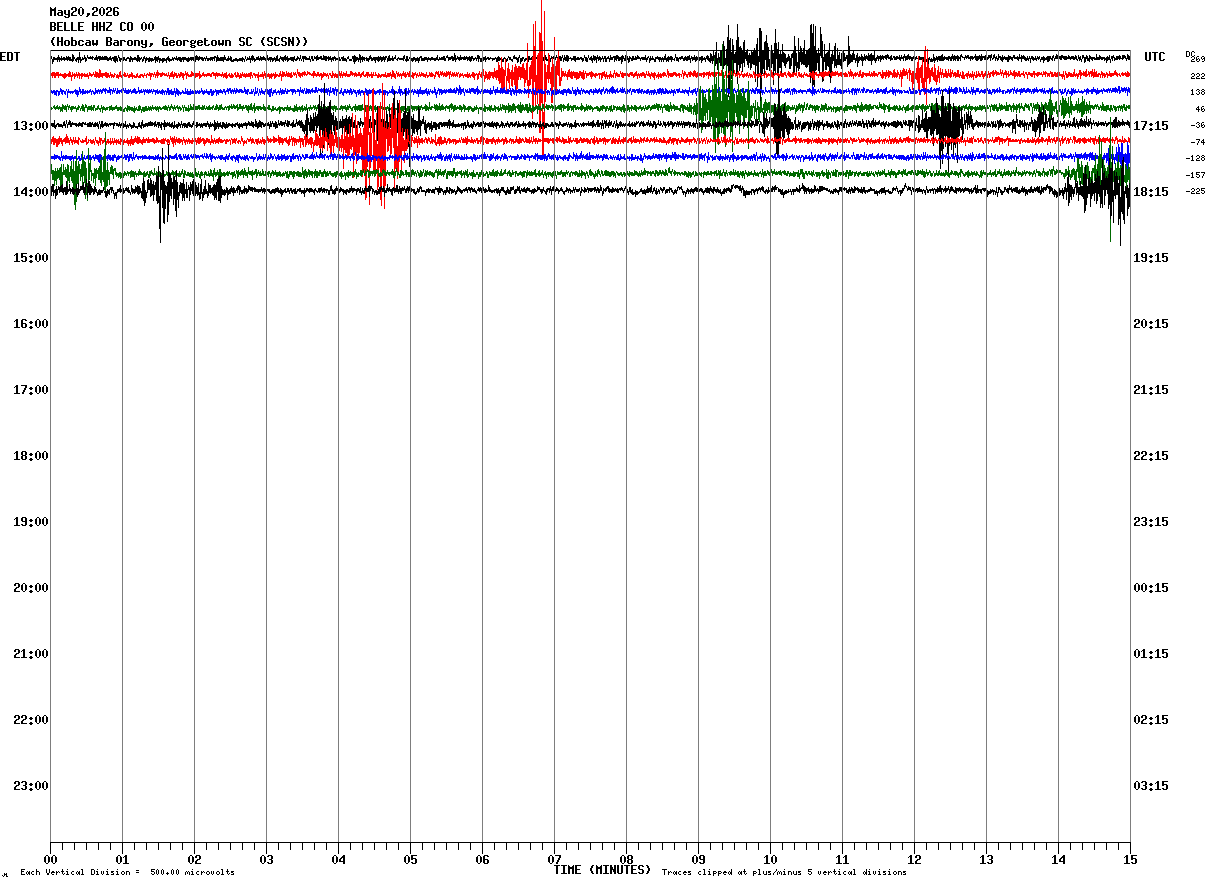Click the Hobcaw Barony, Georgetown SC station description

tap(179, 42)
